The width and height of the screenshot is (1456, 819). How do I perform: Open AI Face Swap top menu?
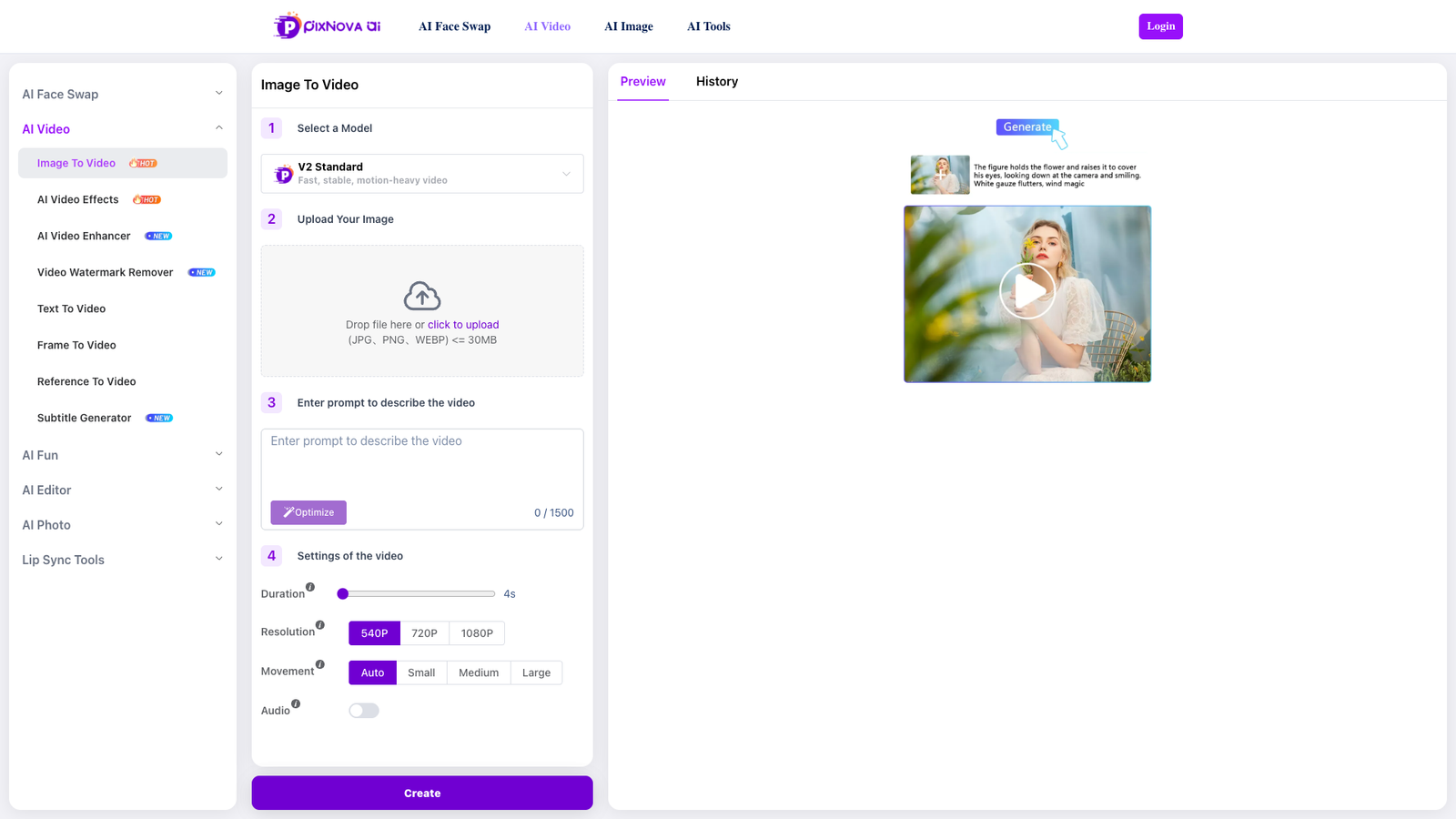click(x=454, y=26)
